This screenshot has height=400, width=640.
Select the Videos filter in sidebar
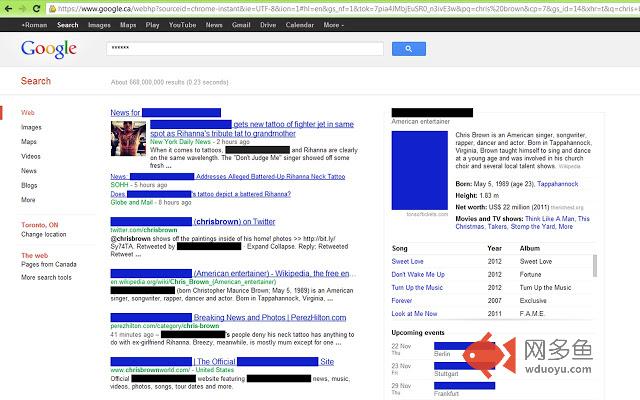31,156
